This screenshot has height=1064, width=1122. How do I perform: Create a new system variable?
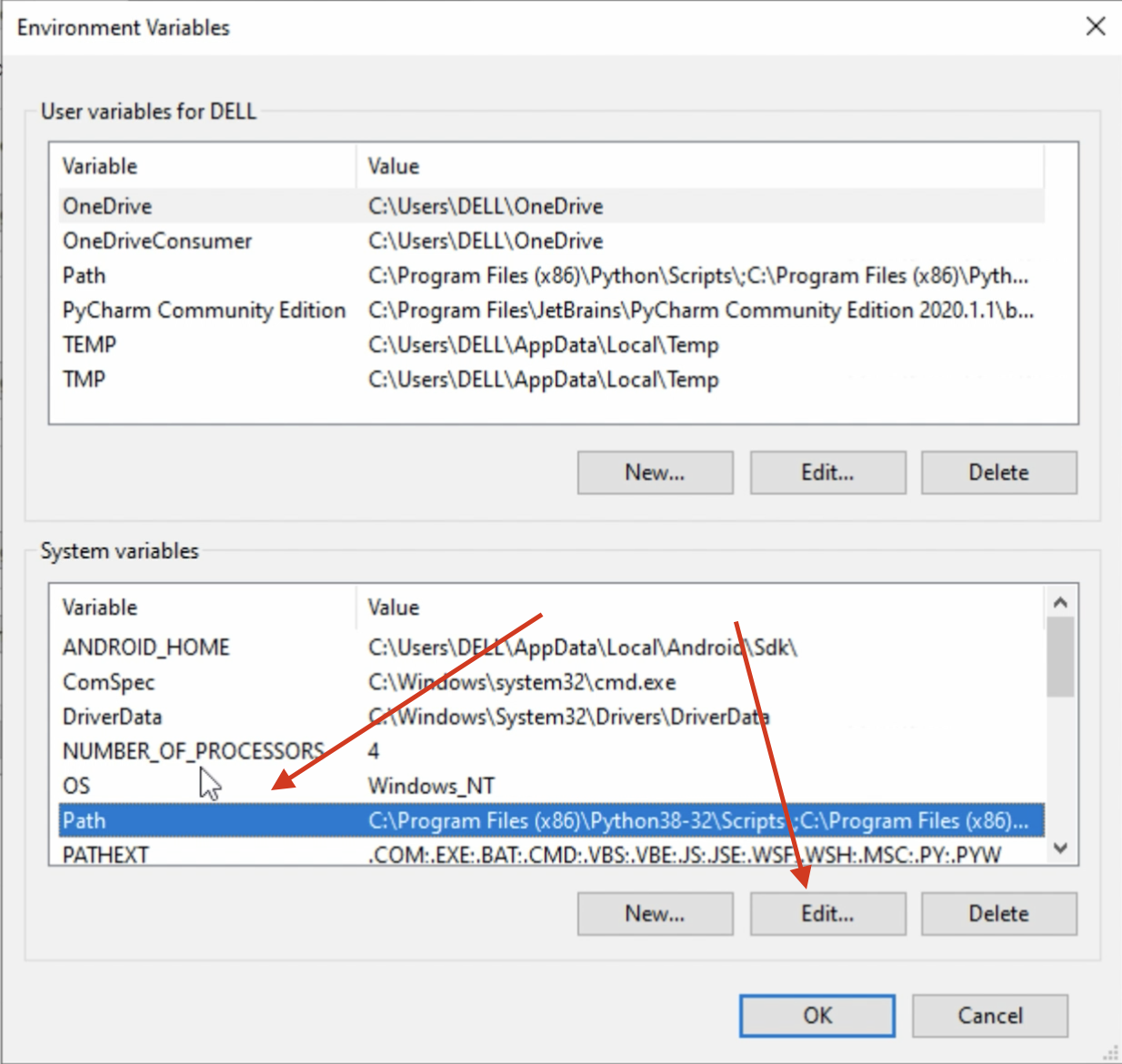click(655, 913)
